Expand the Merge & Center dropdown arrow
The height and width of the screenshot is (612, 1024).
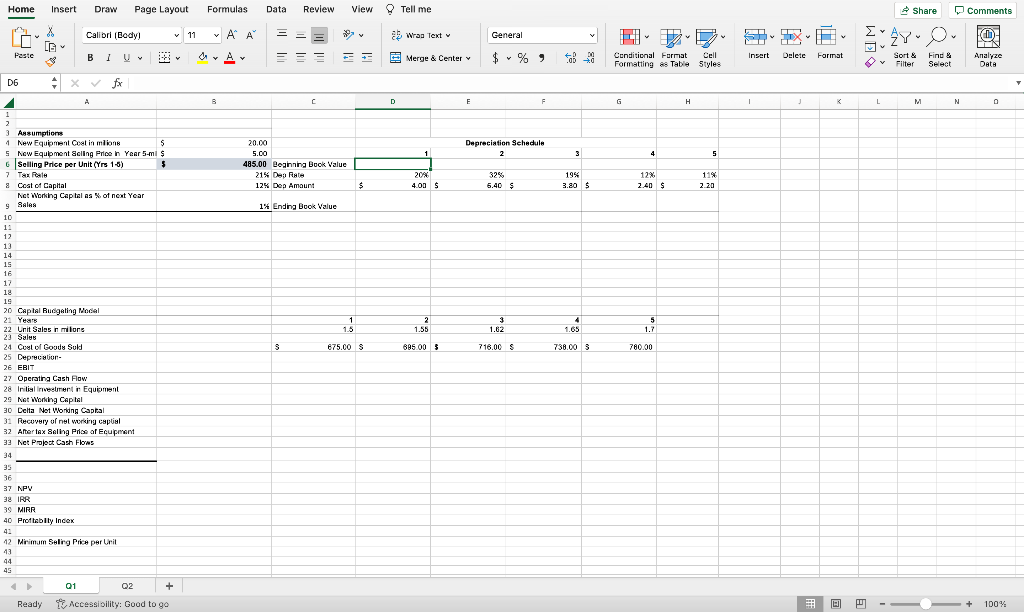468,58
